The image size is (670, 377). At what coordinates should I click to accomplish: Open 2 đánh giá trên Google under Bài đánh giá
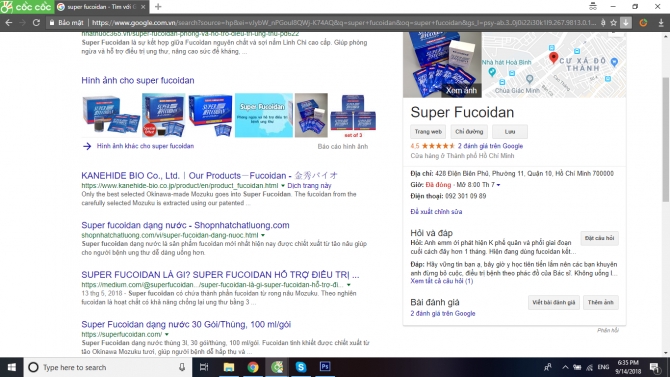442,314
